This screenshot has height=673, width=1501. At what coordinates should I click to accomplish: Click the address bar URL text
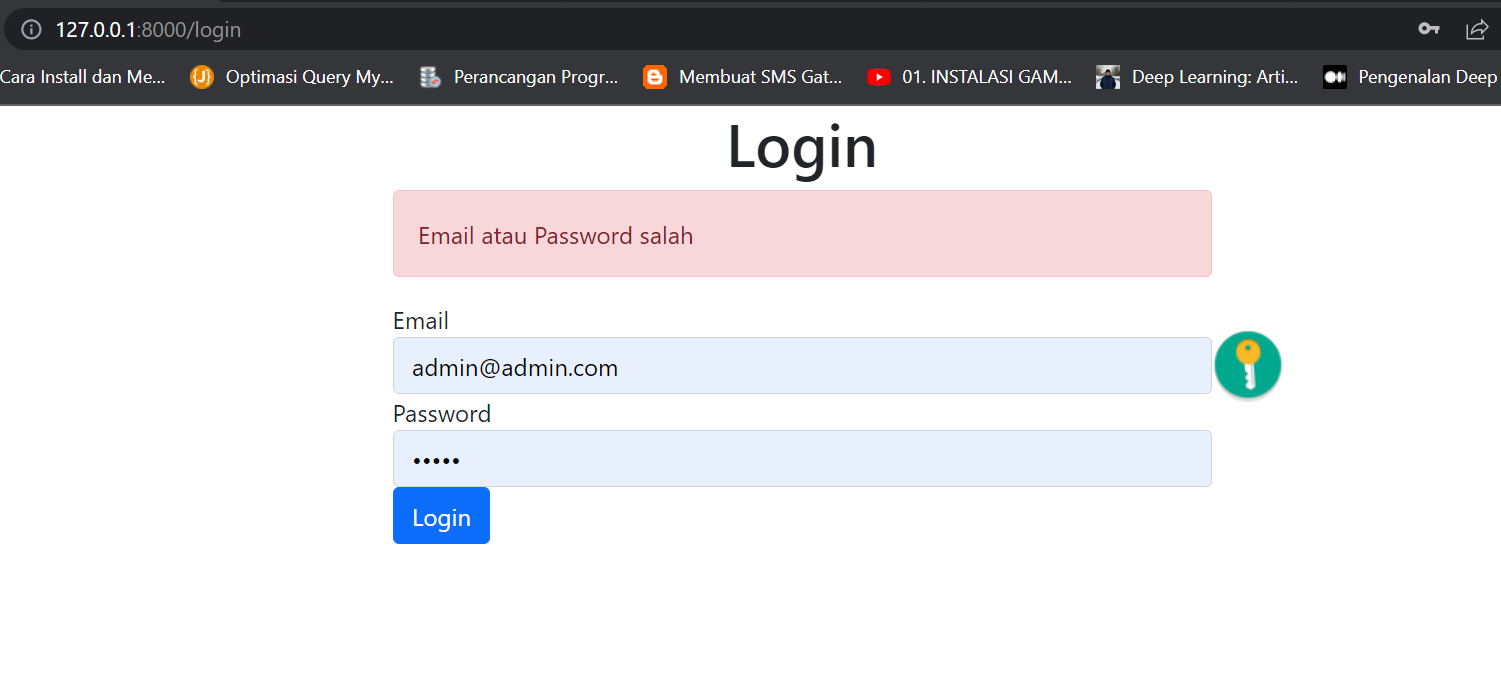coord(148,30)
